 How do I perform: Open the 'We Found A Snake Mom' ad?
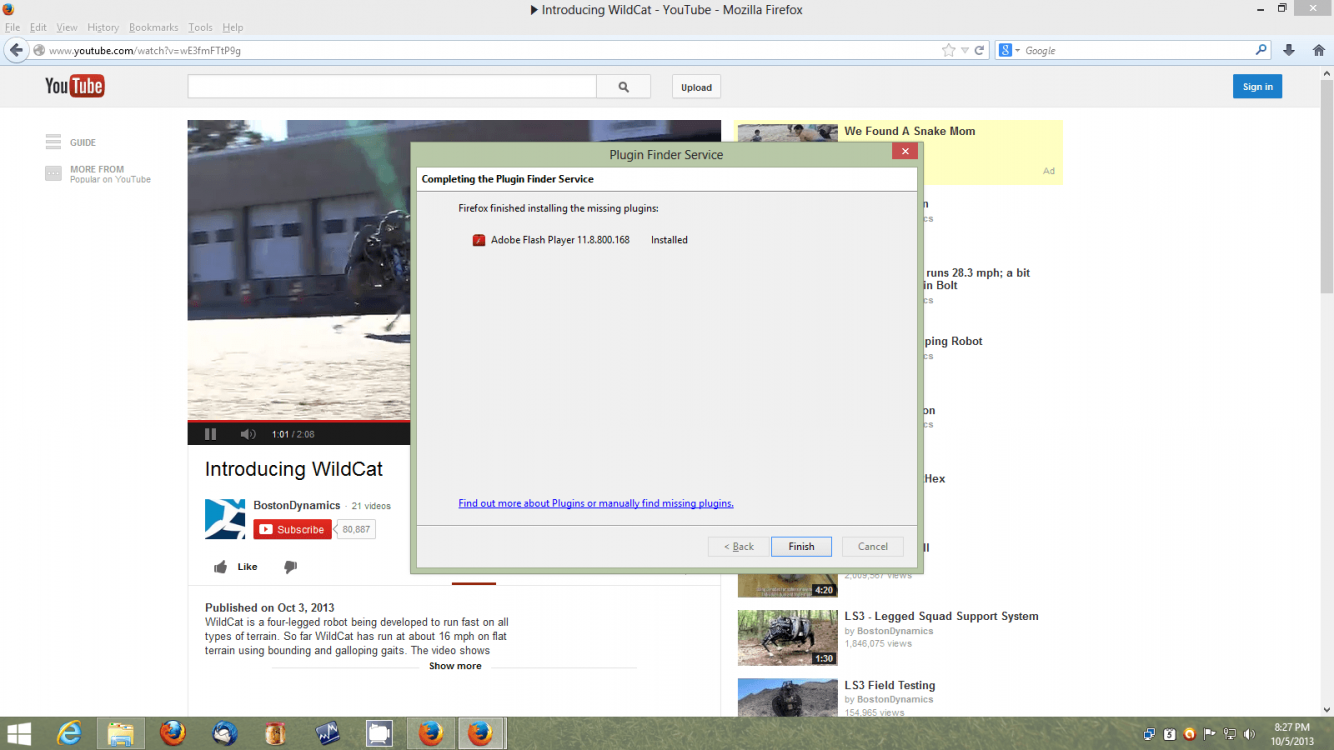tap(909, 131)
